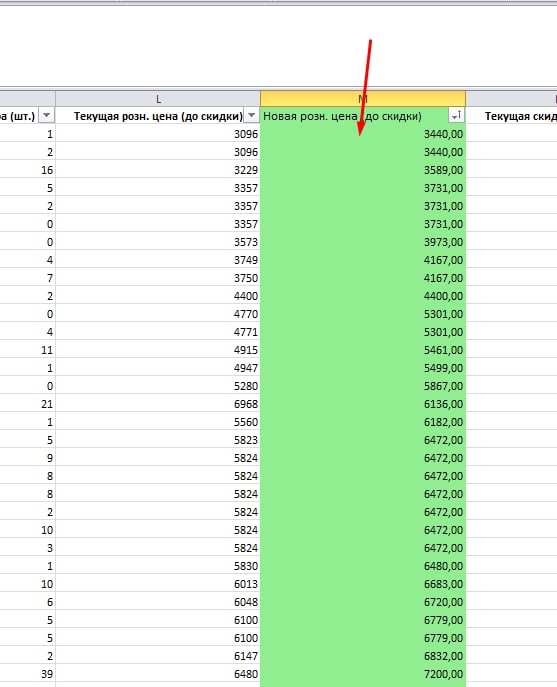Open sort filter button of Новая розн. цена column
The image size is (557, 687).
[456, 116]
